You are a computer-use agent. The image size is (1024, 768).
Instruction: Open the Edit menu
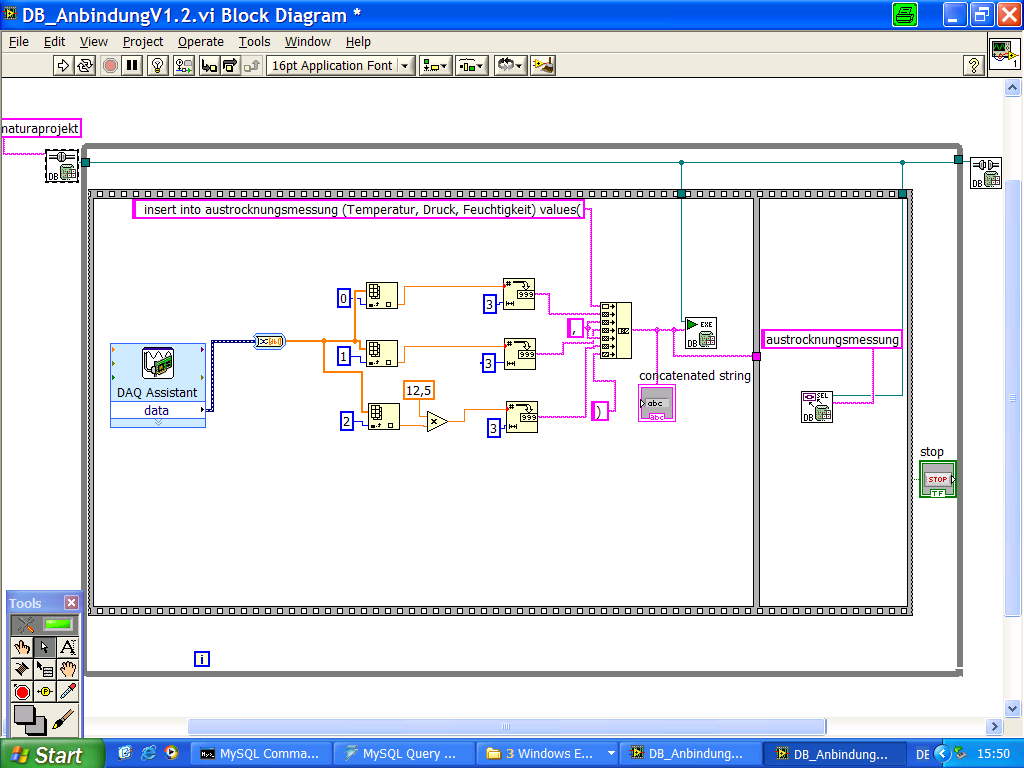[54, 42]
